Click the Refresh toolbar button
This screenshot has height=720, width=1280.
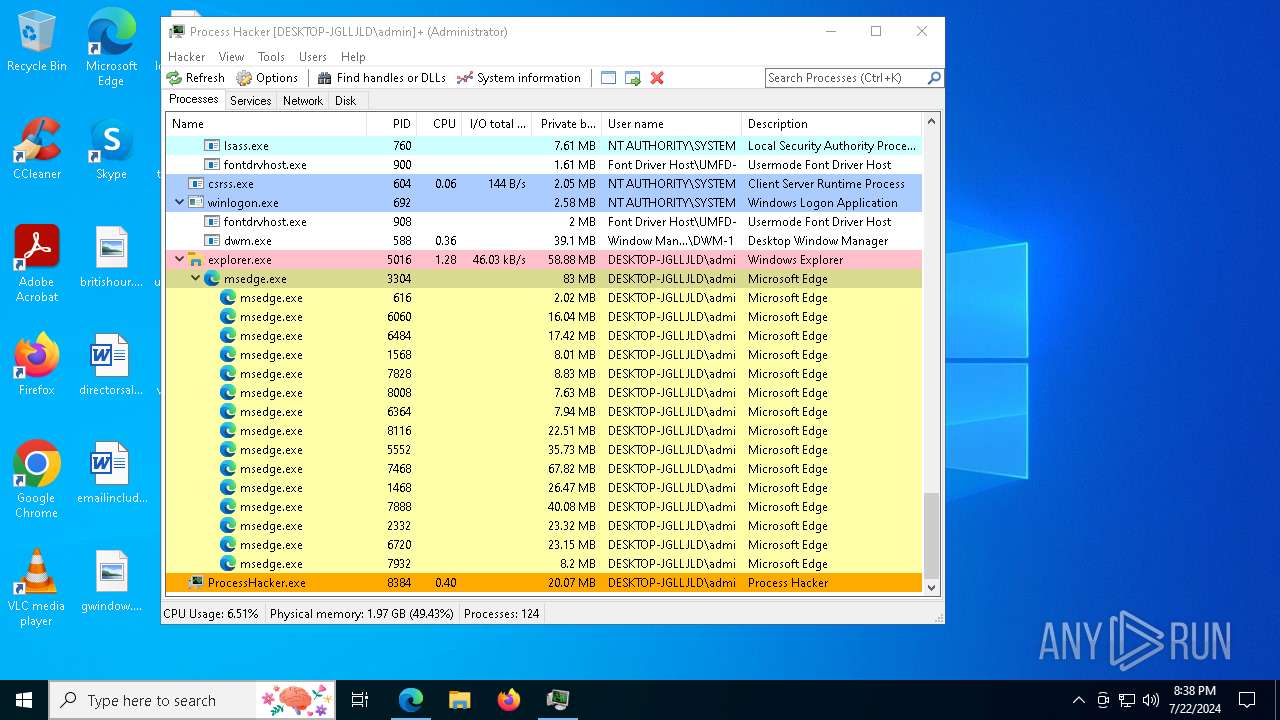pyautogui.click(x=195, y=78)
